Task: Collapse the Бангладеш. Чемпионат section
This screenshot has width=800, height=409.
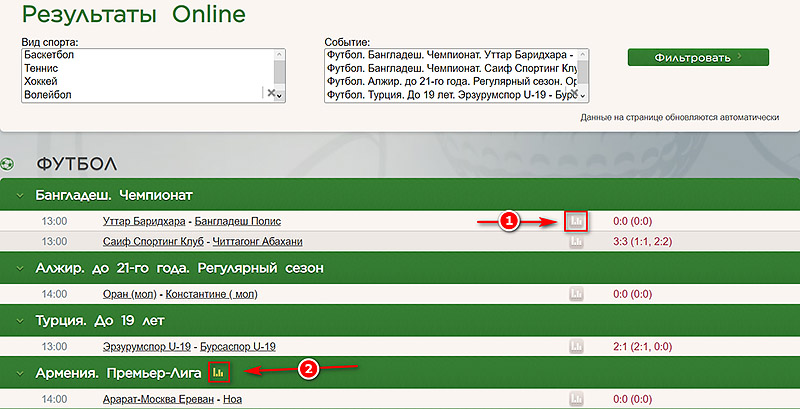Action: pos(19,195)
